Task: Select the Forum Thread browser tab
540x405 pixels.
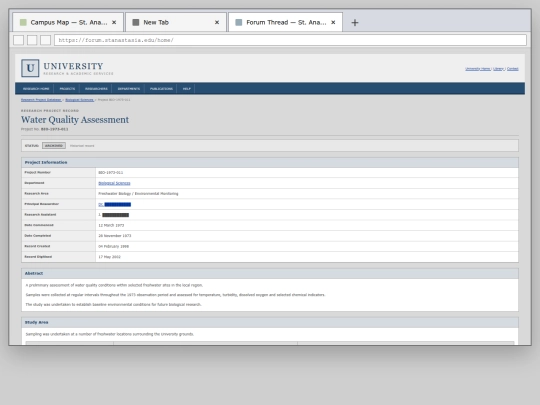Action: click(285, 22)
